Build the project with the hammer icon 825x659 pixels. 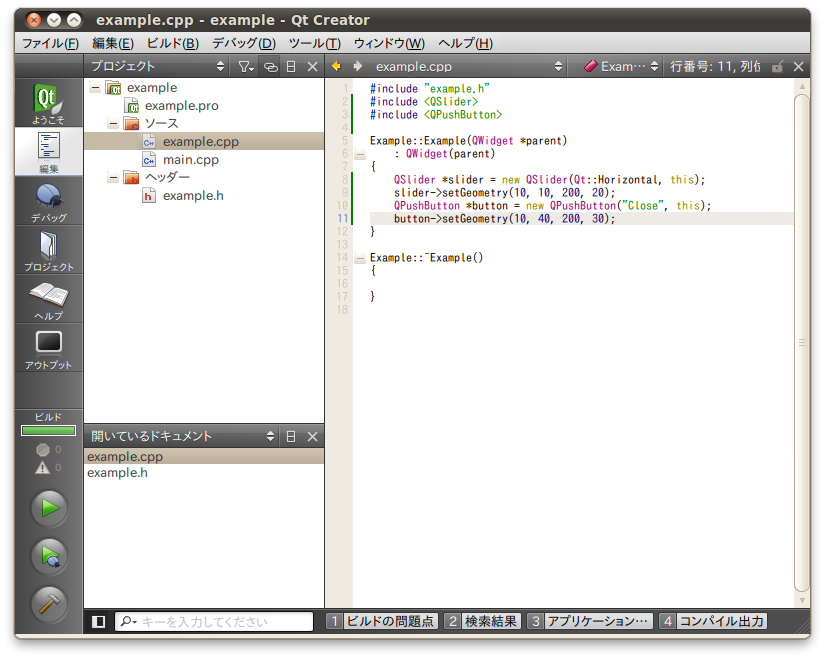click(49, 604)
